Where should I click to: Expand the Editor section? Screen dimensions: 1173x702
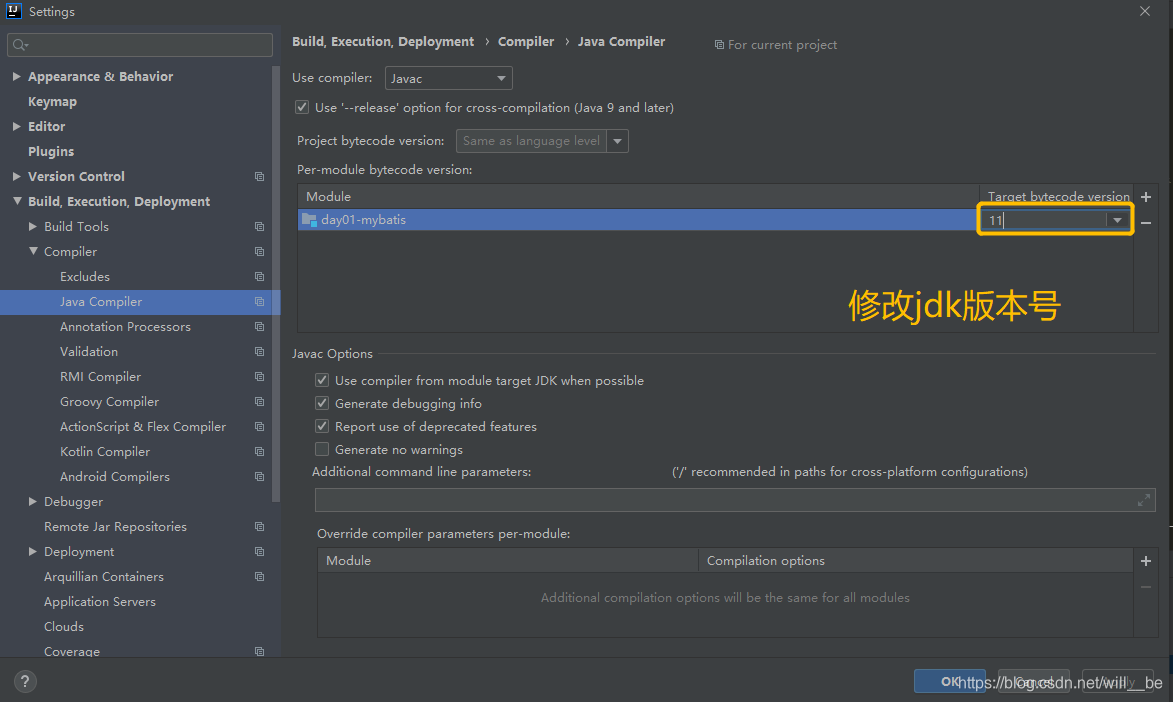[16, 126]
